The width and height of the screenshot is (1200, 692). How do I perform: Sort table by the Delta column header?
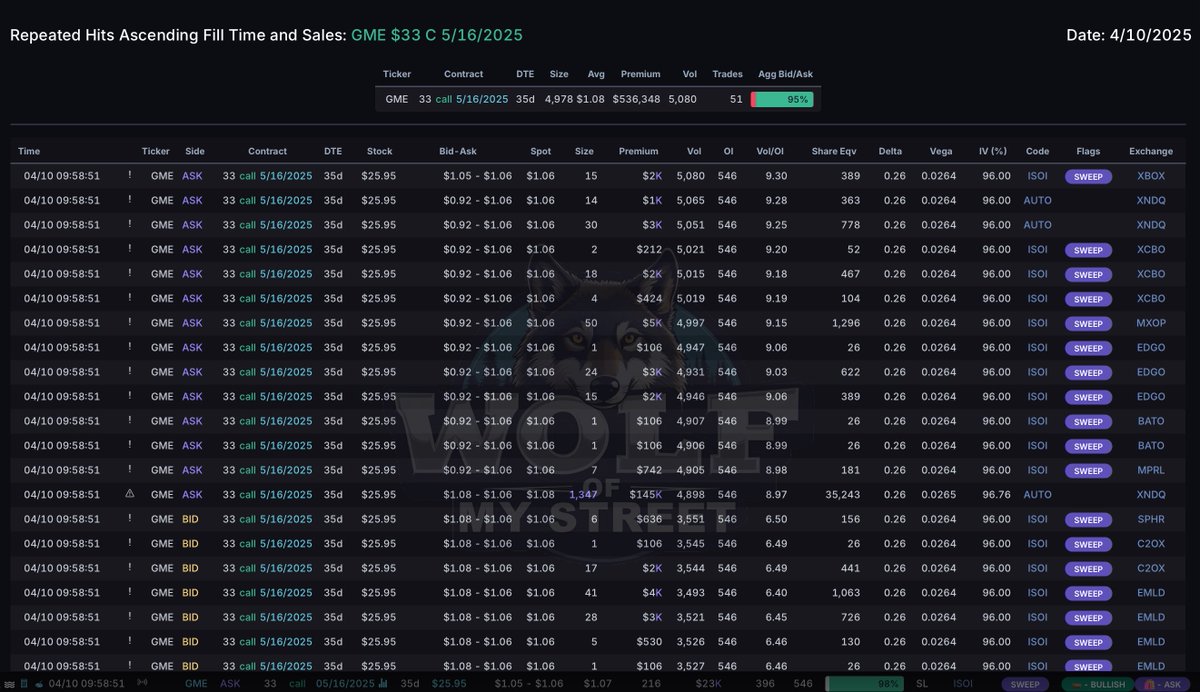pos(890,151)
